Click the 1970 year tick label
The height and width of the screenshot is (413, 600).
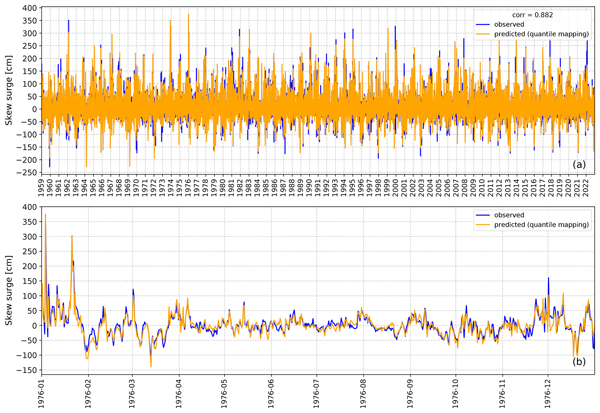tap(136, 187)
